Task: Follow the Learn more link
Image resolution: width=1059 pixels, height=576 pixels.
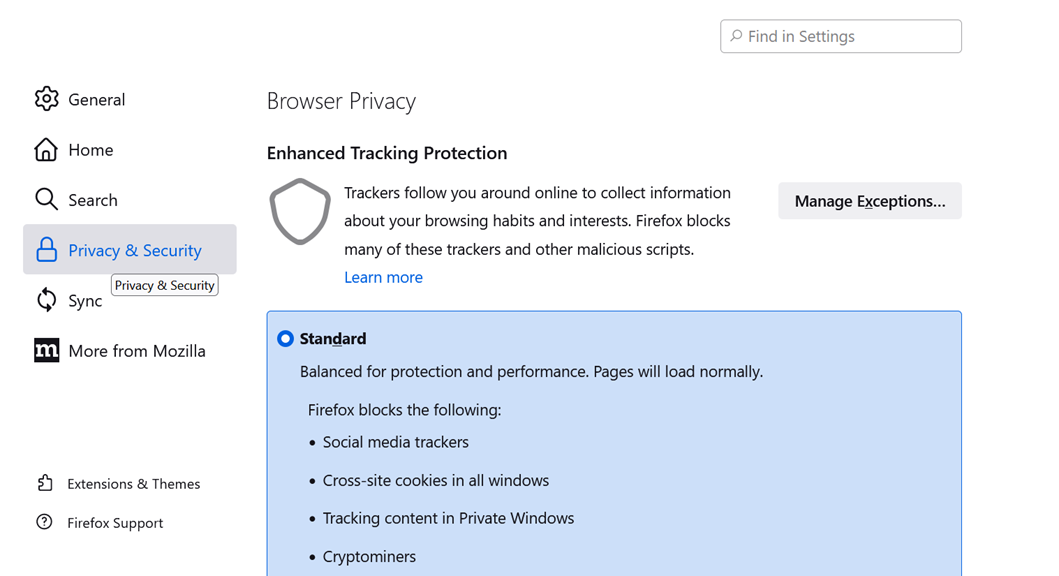Action: point(383,277)
